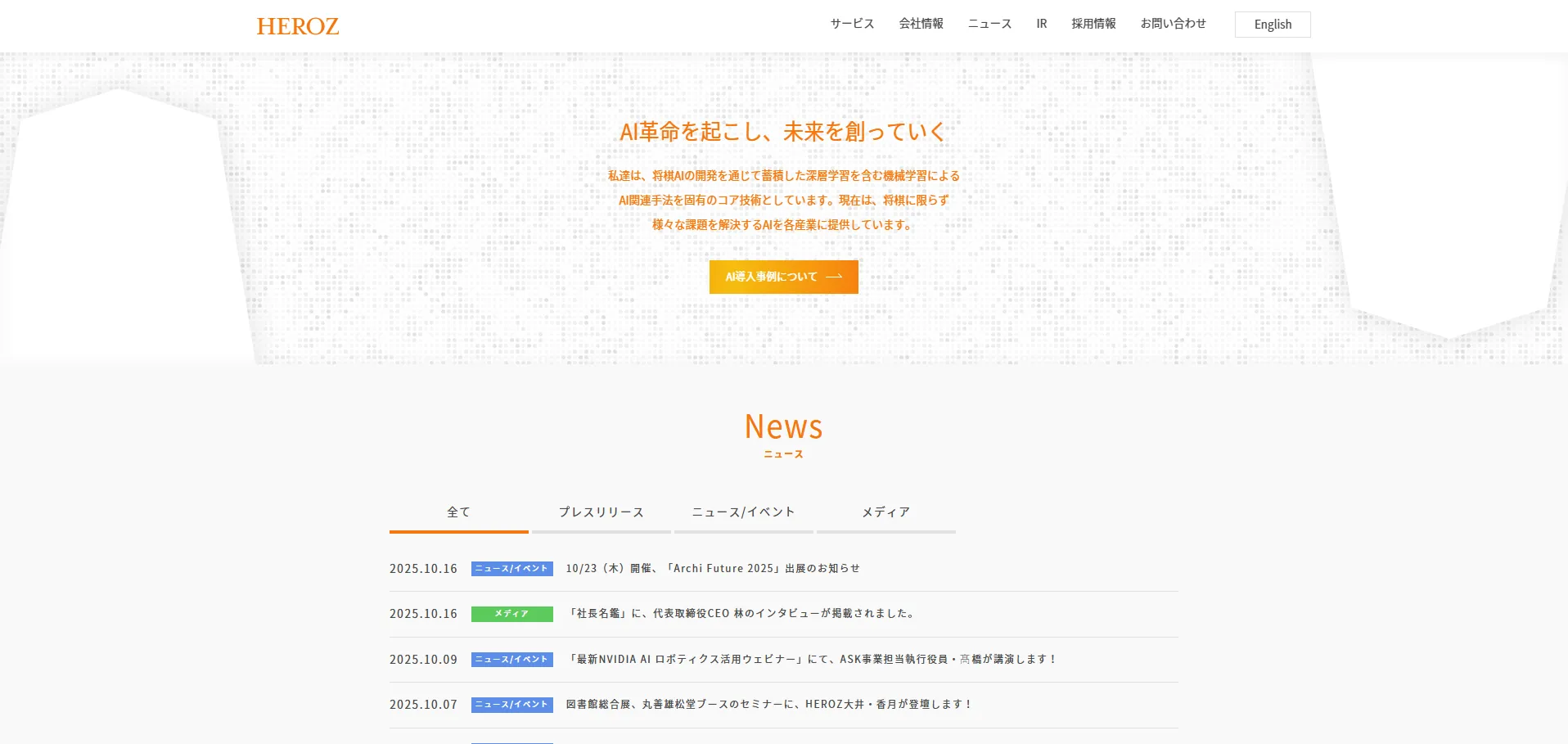1568x744 pixels.
Task: Open the 採用情報 navigation link
Action: pos(1093,24)
